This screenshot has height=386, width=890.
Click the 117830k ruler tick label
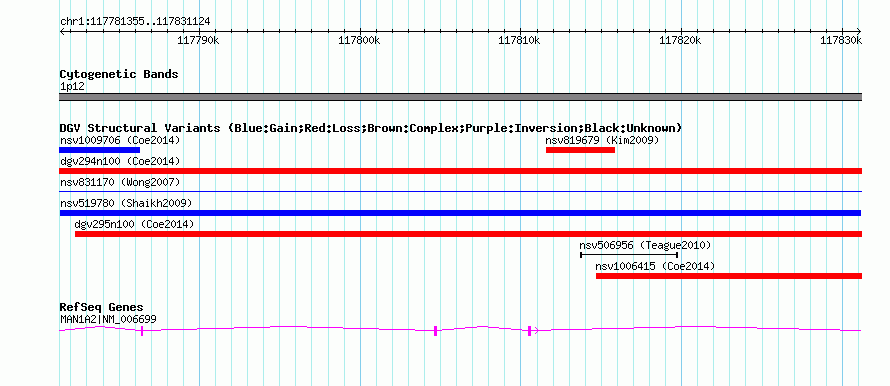point(841,40)
